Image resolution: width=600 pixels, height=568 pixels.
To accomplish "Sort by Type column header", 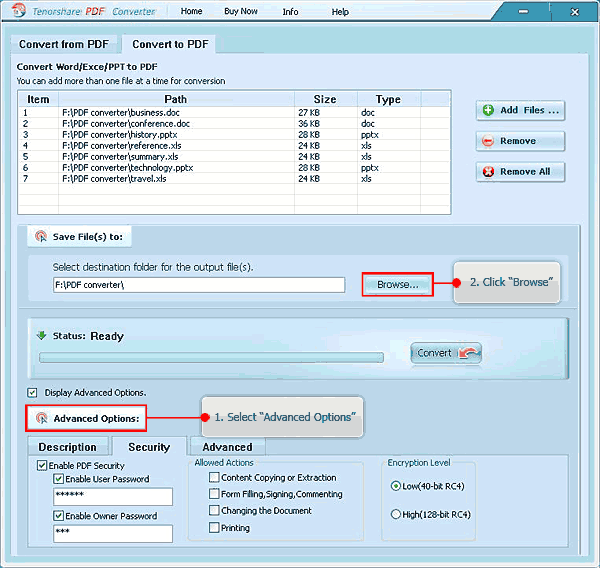I will 389,99.
